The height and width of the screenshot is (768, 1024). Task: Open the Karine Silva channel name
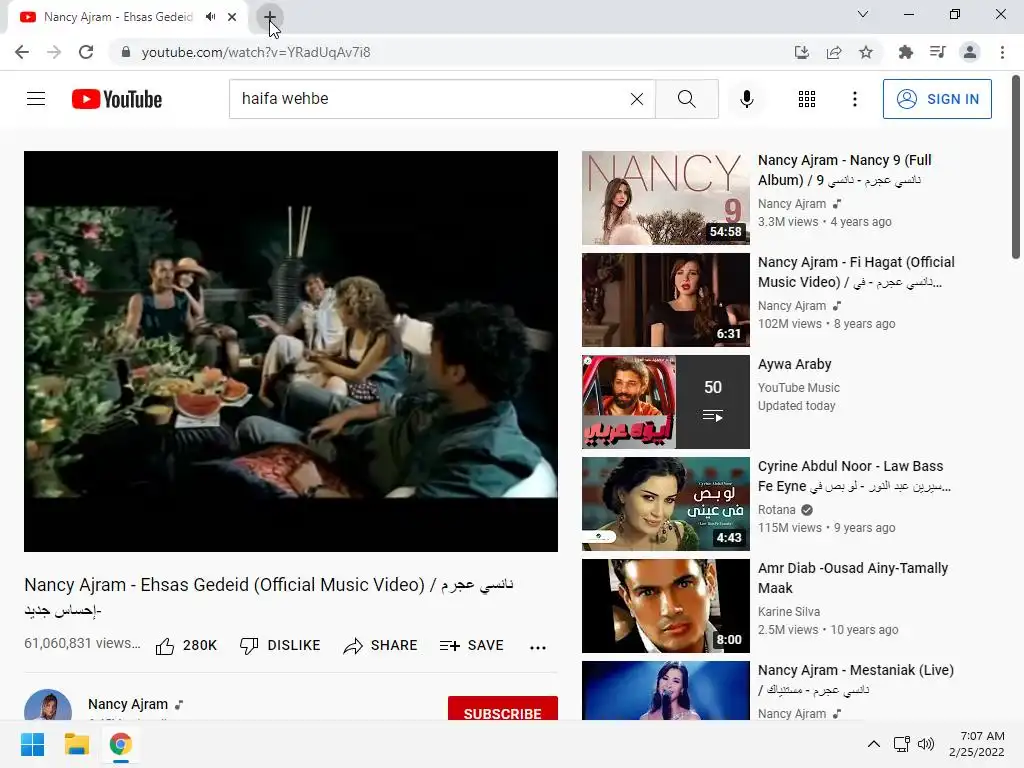[x=789, y=612]
